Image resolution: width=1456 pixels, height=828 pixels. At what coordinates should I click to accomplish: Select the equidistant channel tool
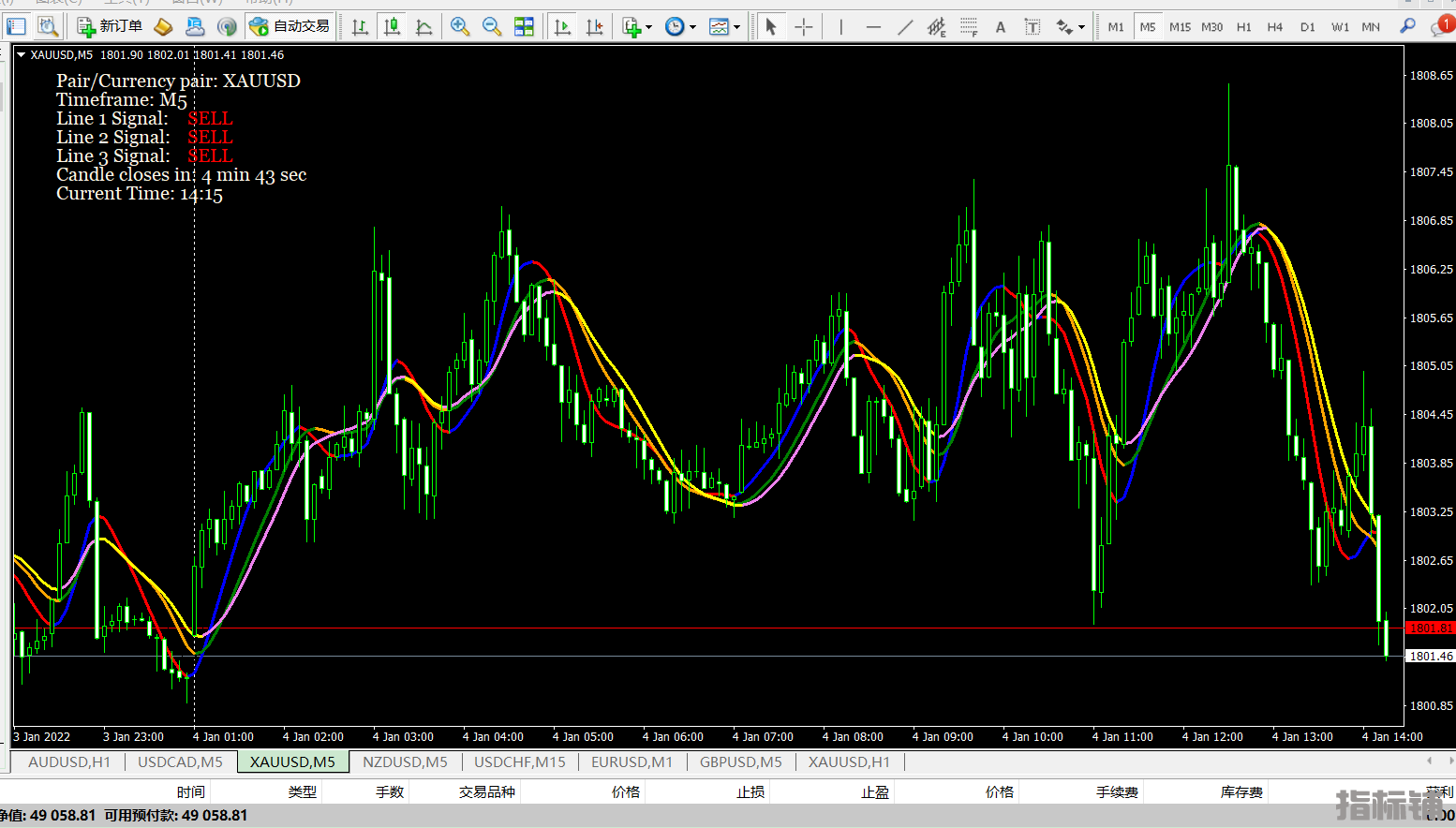coord(937,26)
